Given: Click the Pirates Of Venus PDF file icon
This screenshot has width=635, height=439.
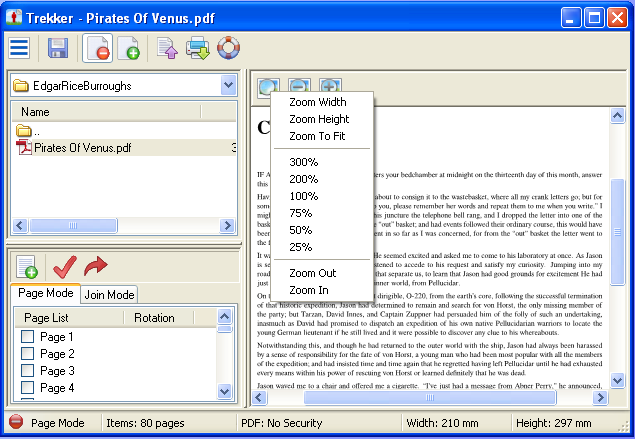Looking at the screenshot, I should pos(24,147).
